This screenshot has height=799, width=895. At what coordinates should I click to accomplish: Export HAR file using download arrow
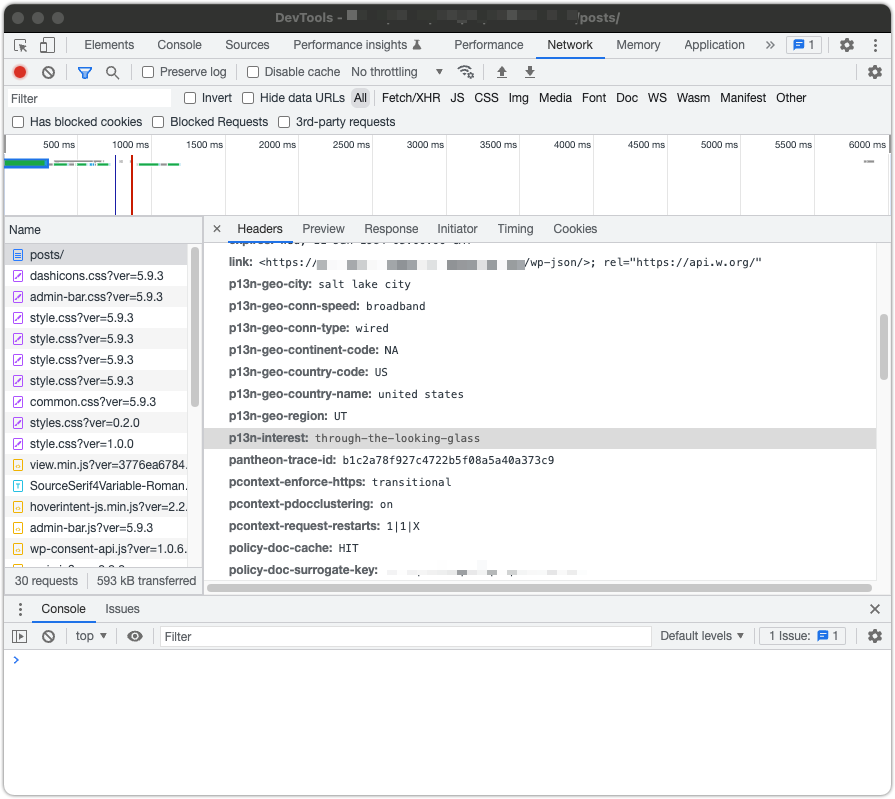[x=529, y=72]
